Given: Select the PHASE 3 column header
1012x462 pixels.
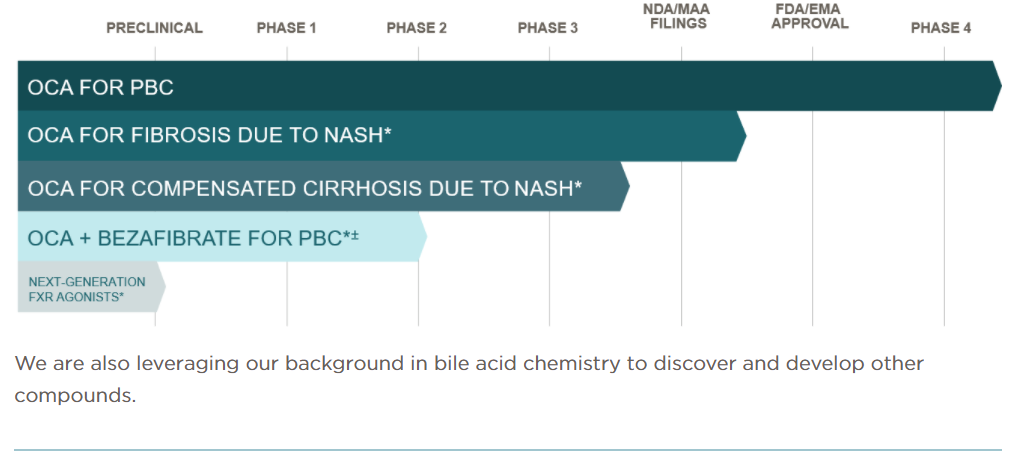Looking at the screenshot, I should click(x=548, y=28).
